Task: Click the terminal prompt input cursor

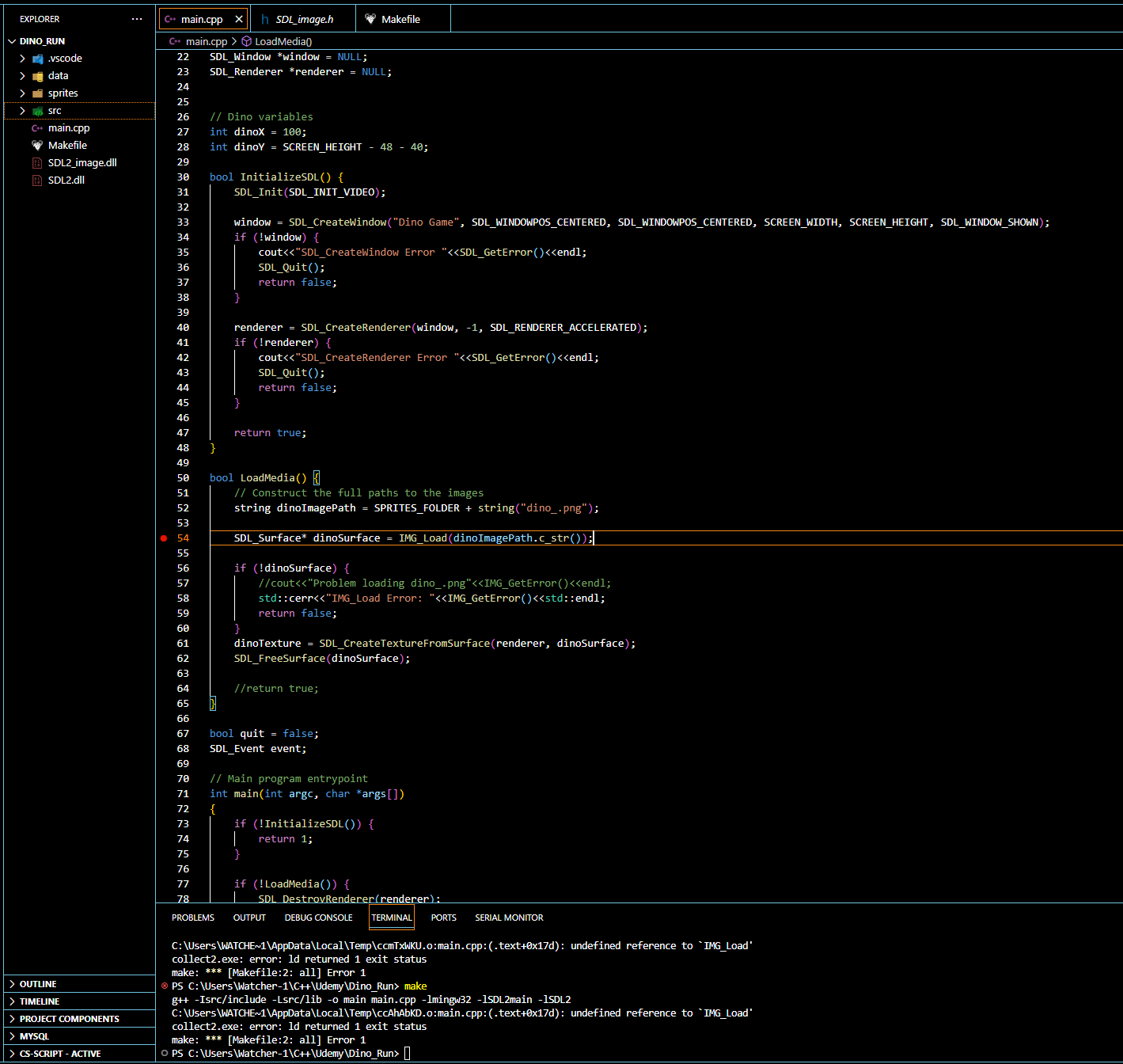Action: pyautogui.click(x=408, y=1054)
